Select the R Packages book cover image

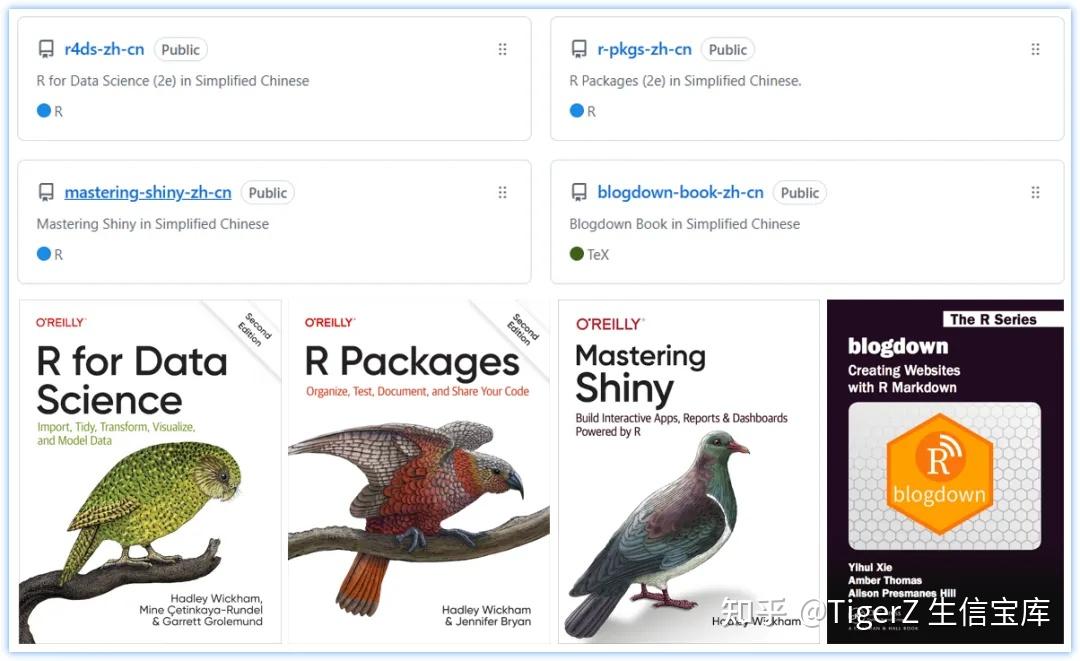[x=419, y=471]
